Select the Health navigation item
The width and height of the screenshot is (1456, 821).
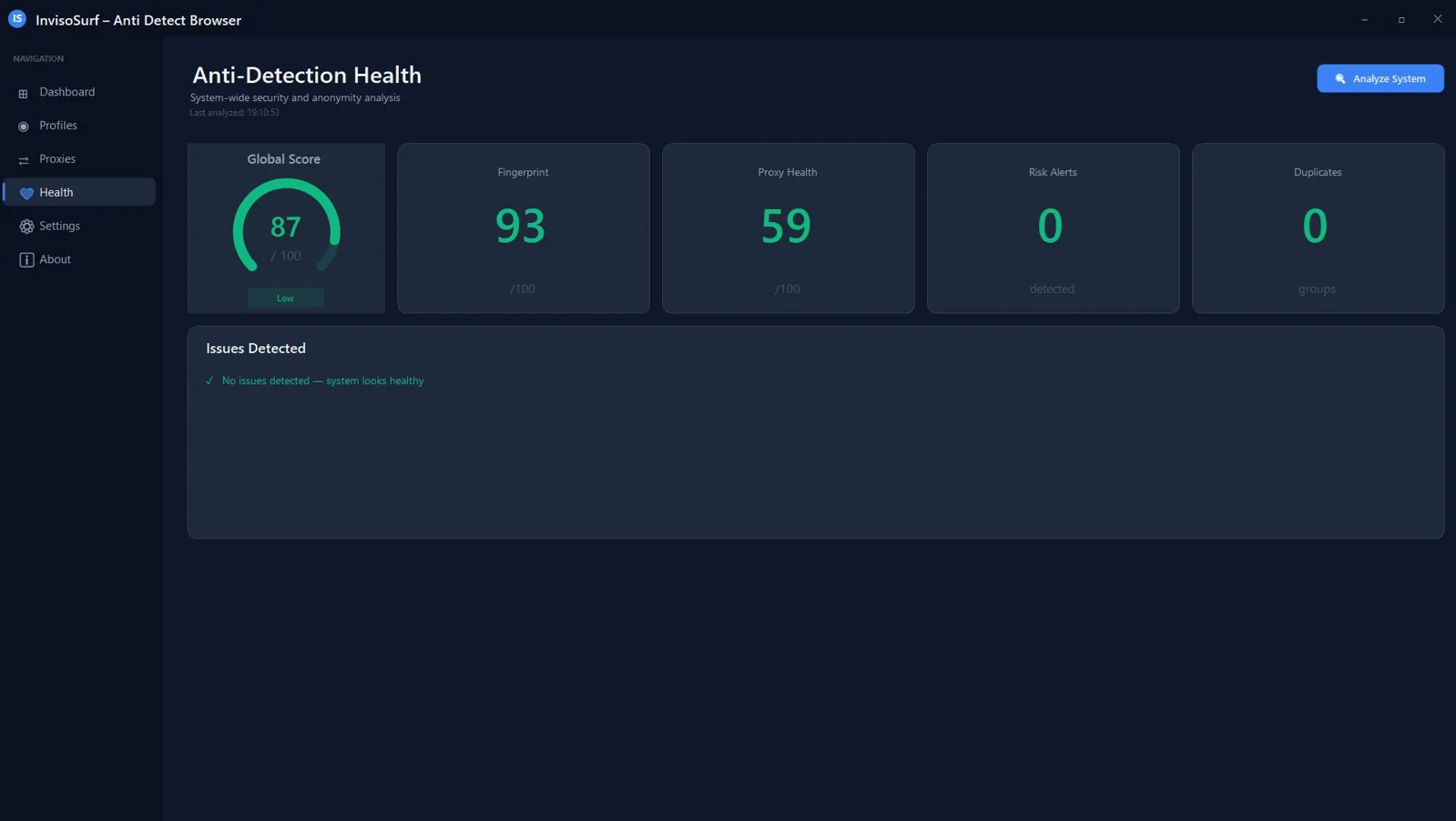point(79,192)
